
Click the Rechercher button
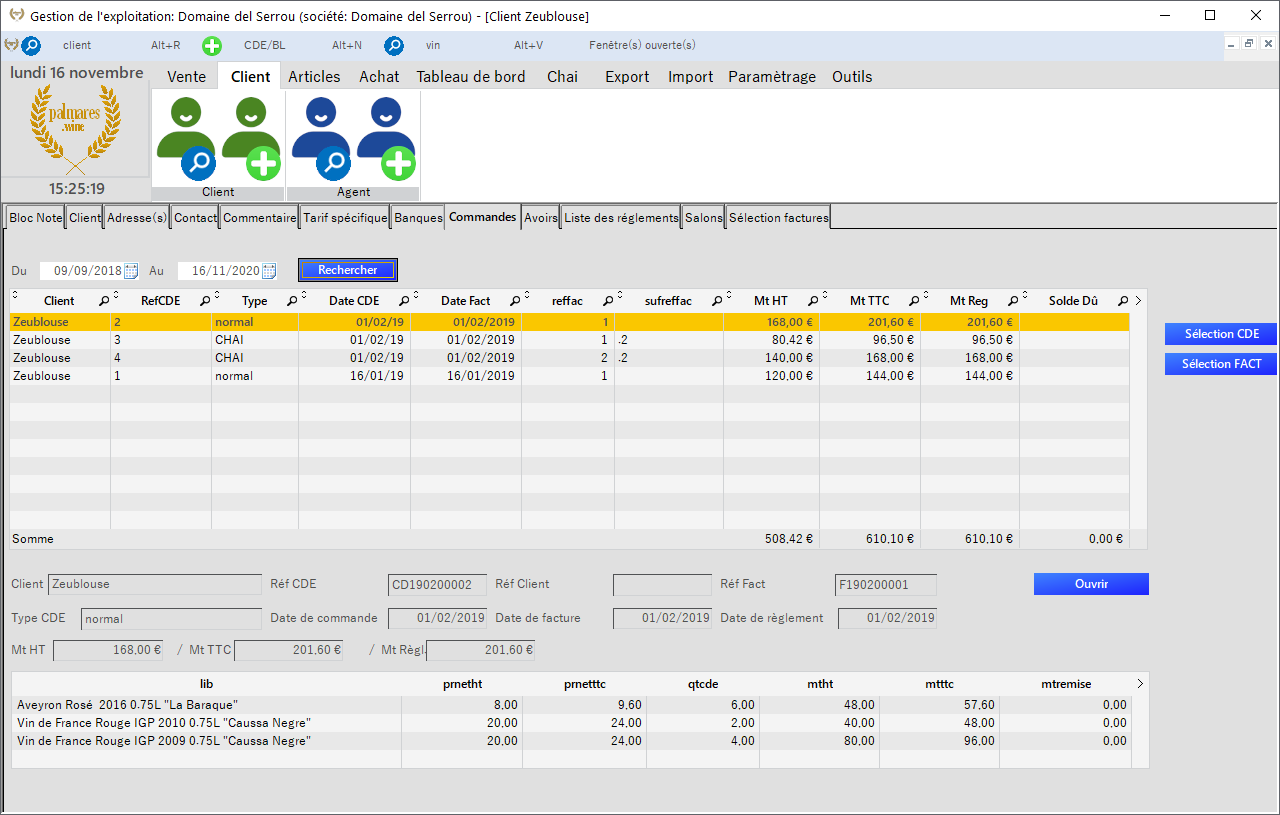tap(347, 269)
